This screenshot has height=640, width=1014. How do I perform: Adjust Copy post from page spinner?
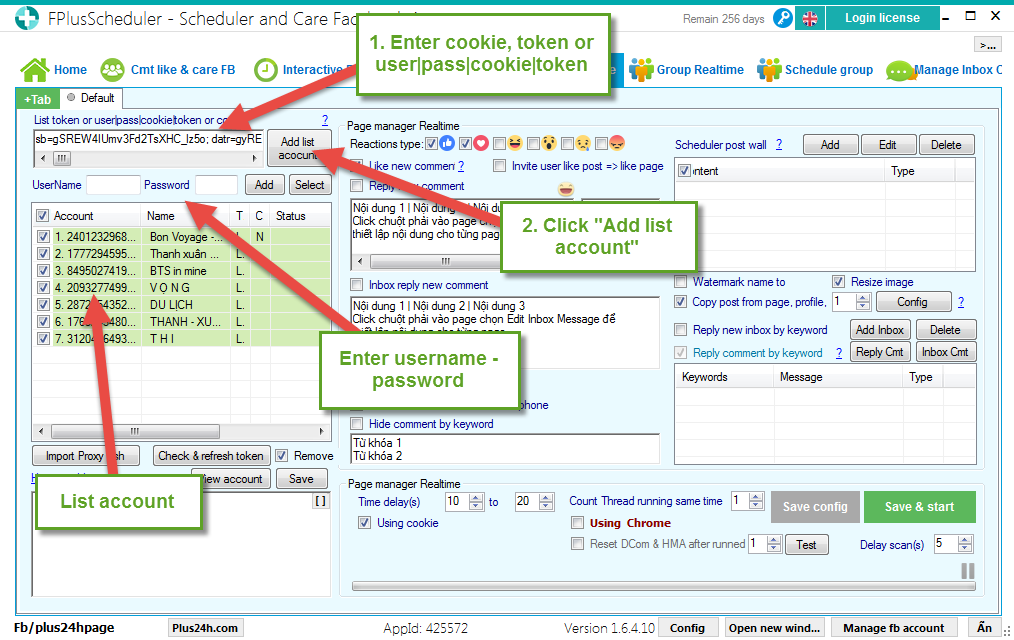[863, 302]
